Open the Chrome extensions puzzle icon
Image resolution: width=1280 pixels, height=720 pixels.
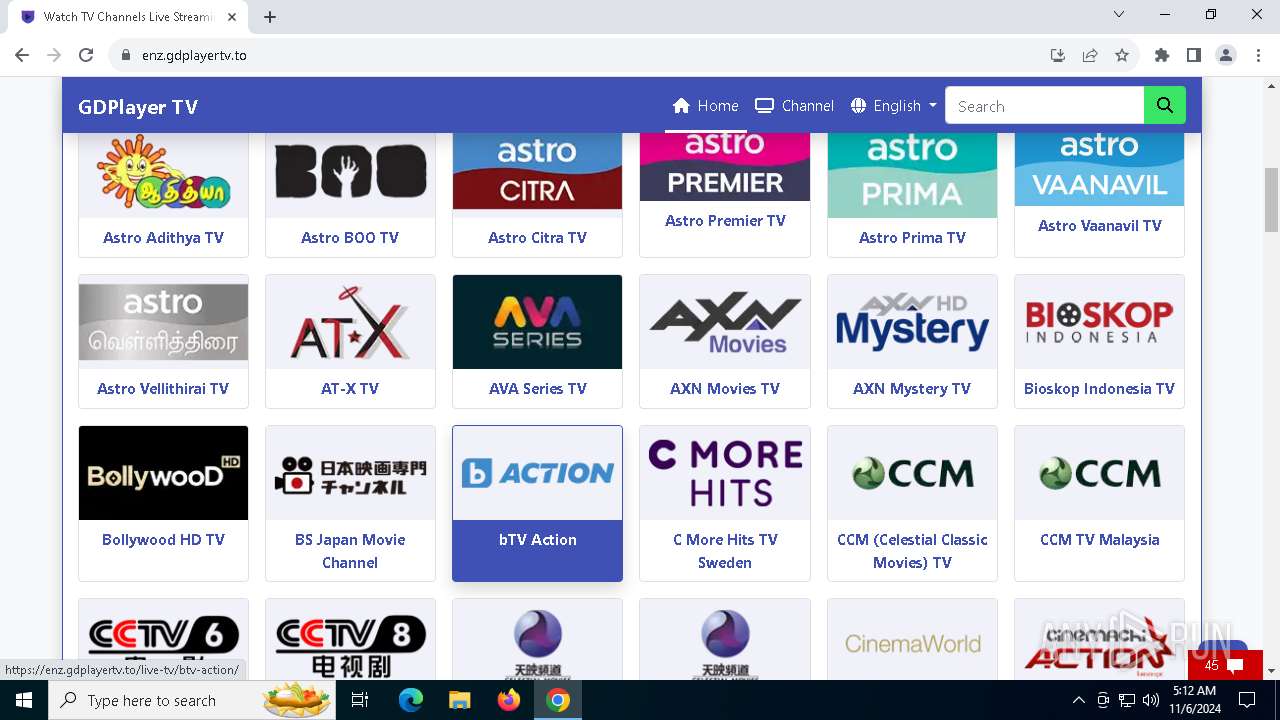pos(1162,55)
